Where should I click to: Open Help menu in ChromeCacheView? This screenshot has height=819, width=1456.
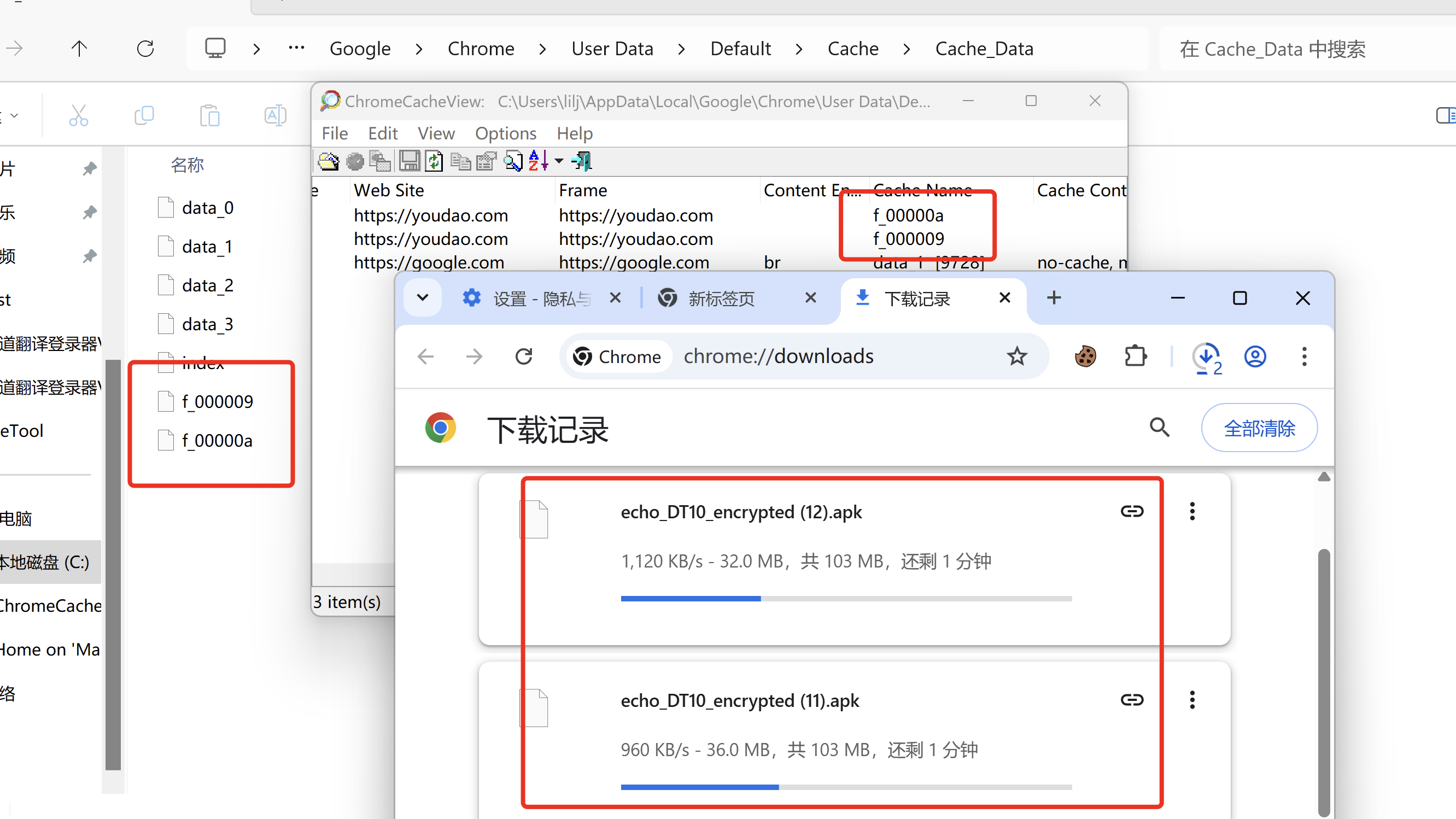pyautogui.click(x=574, y=133)
